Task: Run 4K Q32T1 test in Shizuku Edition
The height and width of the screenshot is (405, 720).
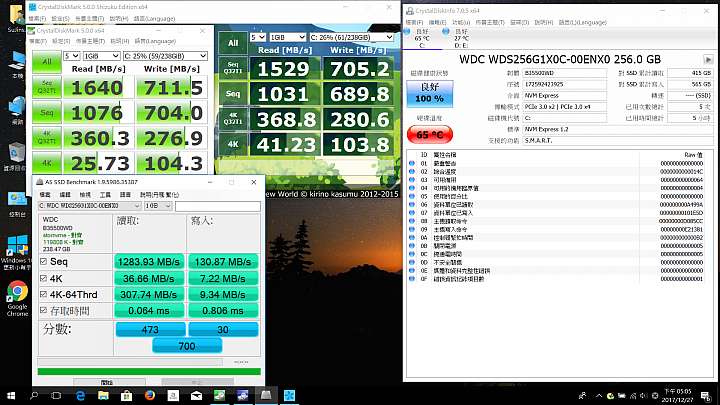Action: coord(233,119)
